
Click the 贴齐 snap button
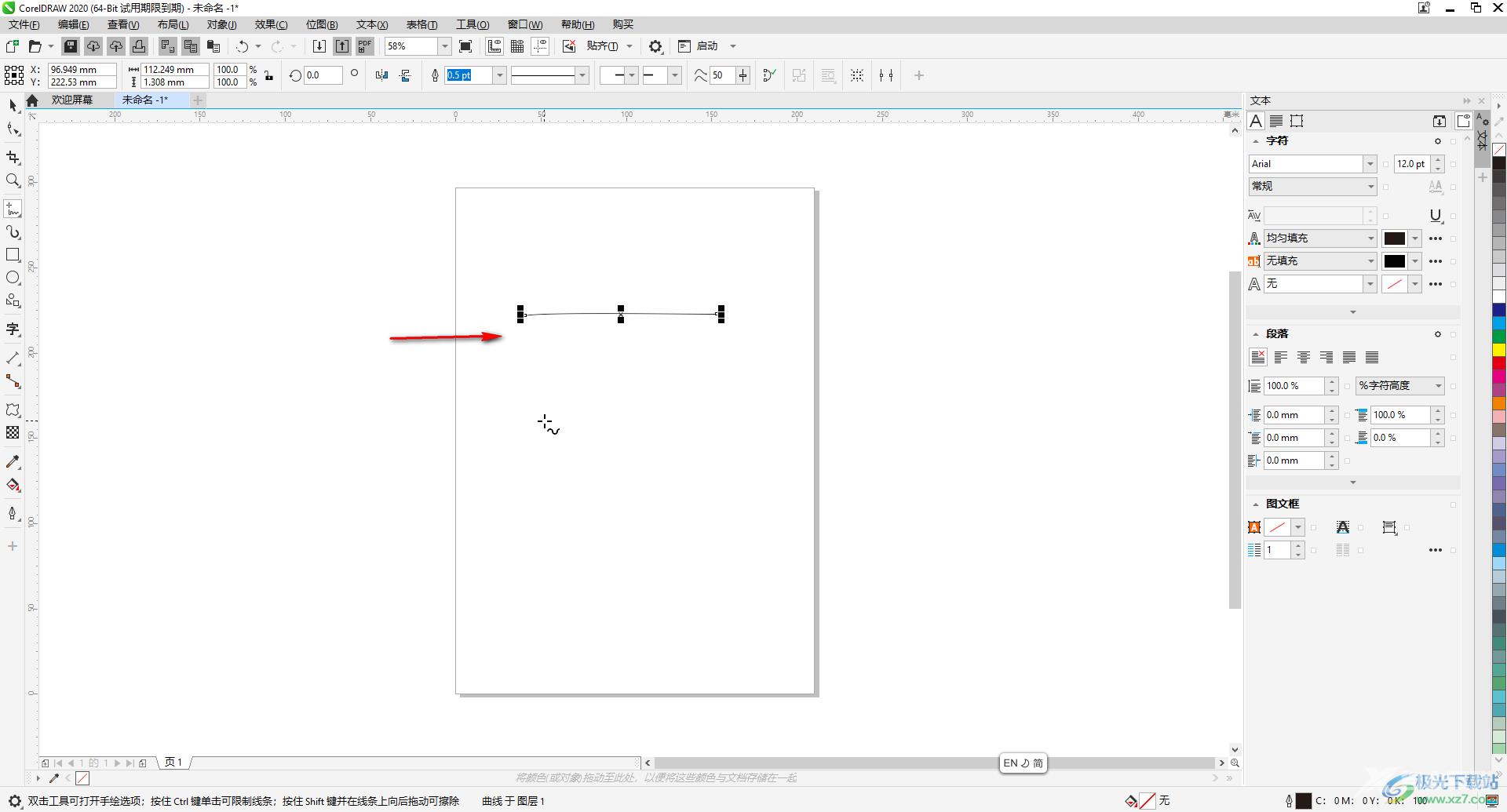602,46
